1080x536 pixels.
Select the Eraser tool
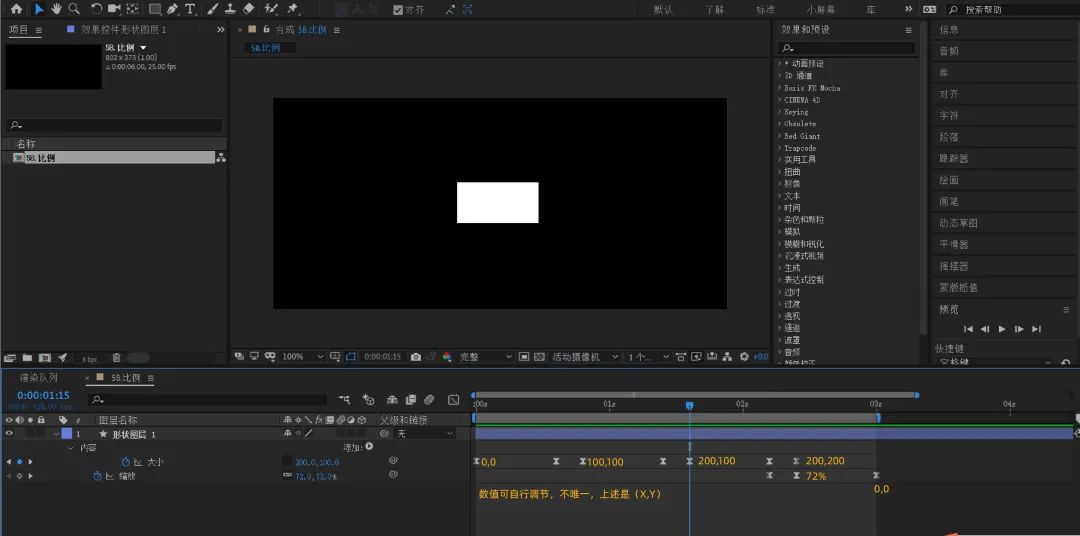[x=249, y=9]
